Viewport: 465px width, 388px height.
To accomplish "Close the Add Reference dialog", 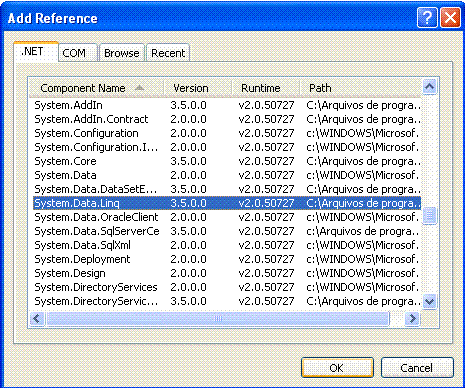I will coord(450,17).
